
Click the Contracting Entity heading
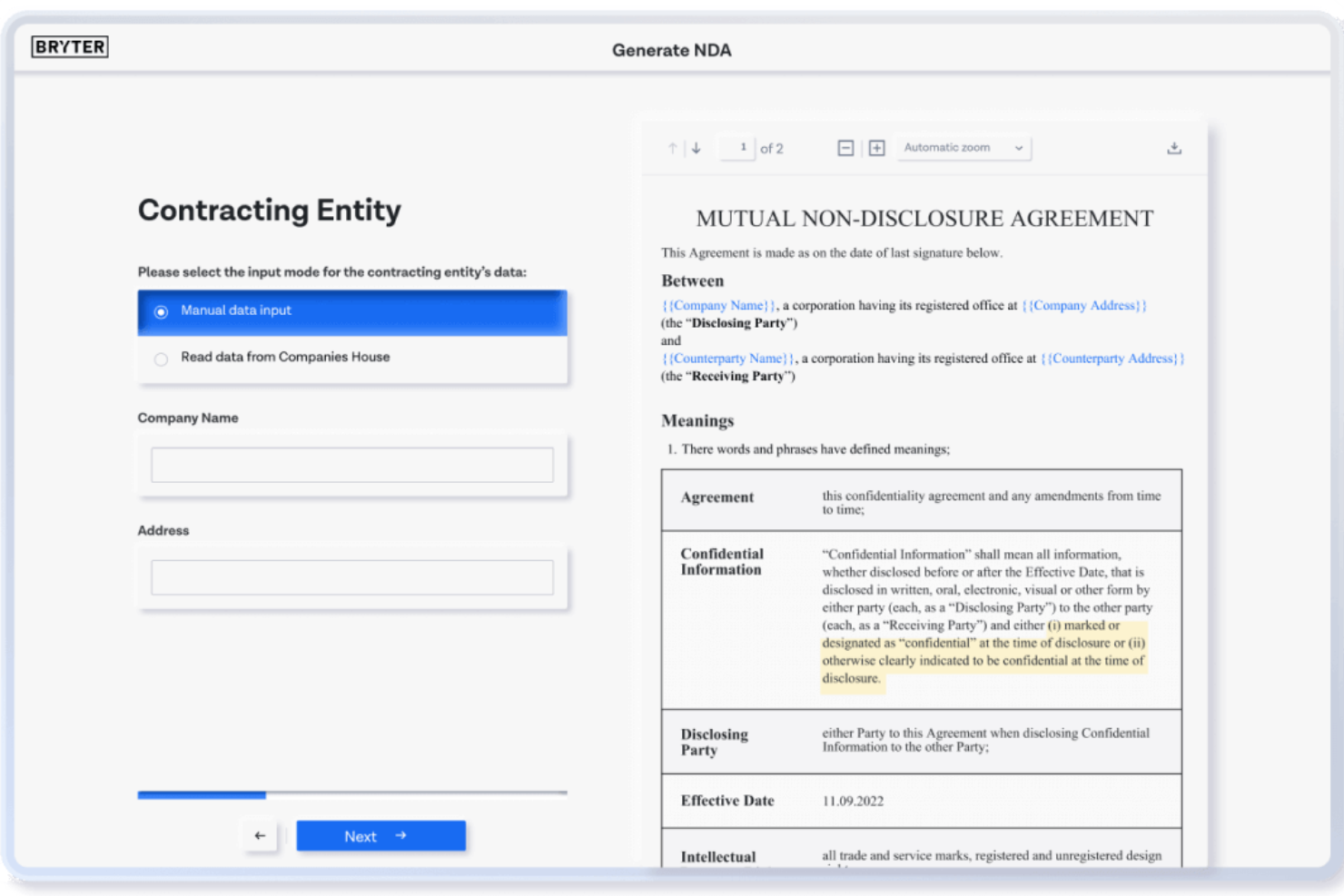[270, 211]
